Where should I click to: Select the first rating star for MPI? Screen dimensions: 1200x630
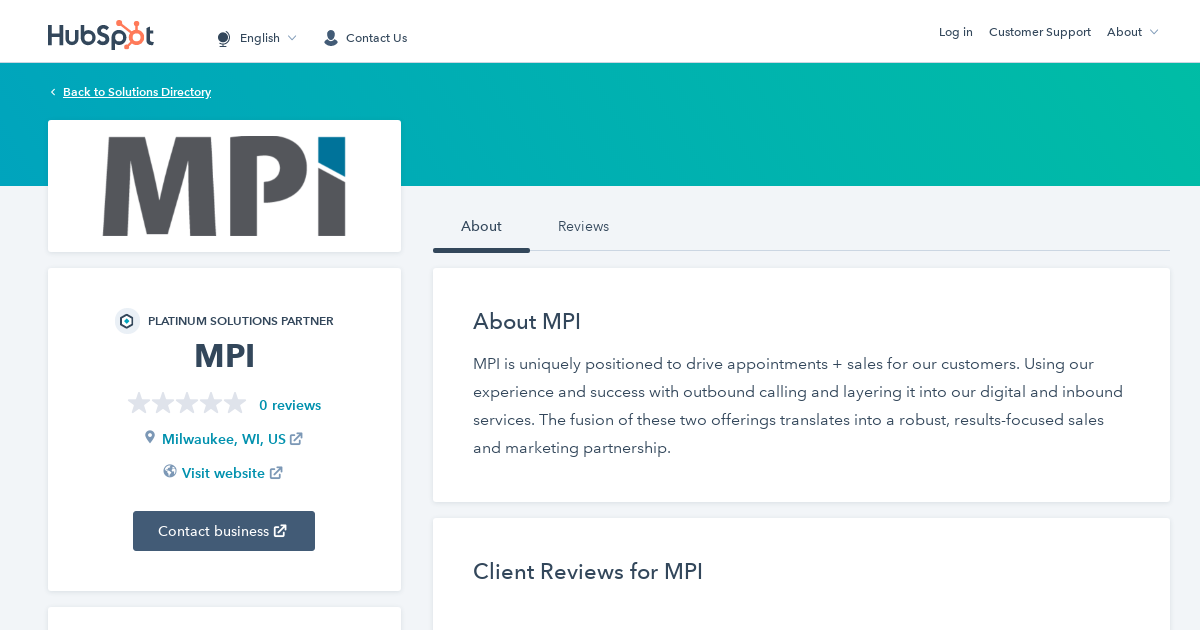(139, 403)
